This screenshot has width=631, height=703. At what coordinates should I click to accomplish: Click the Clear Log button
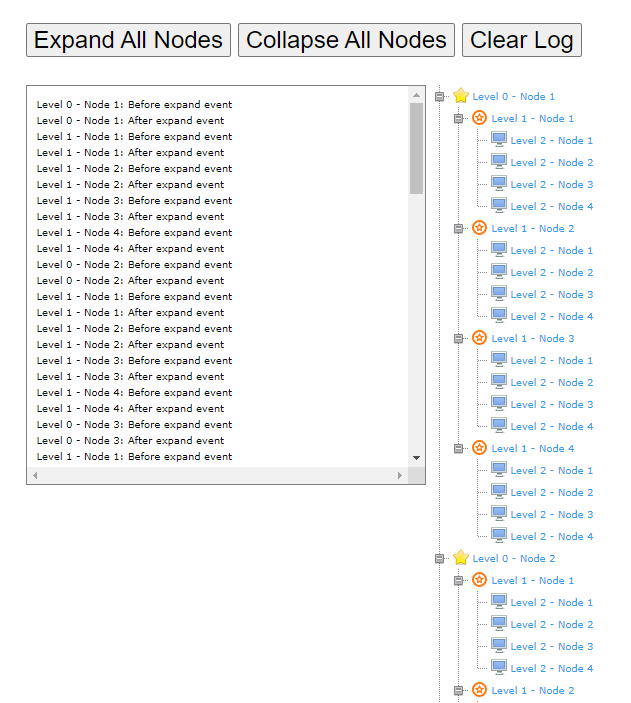click(522, 40)
